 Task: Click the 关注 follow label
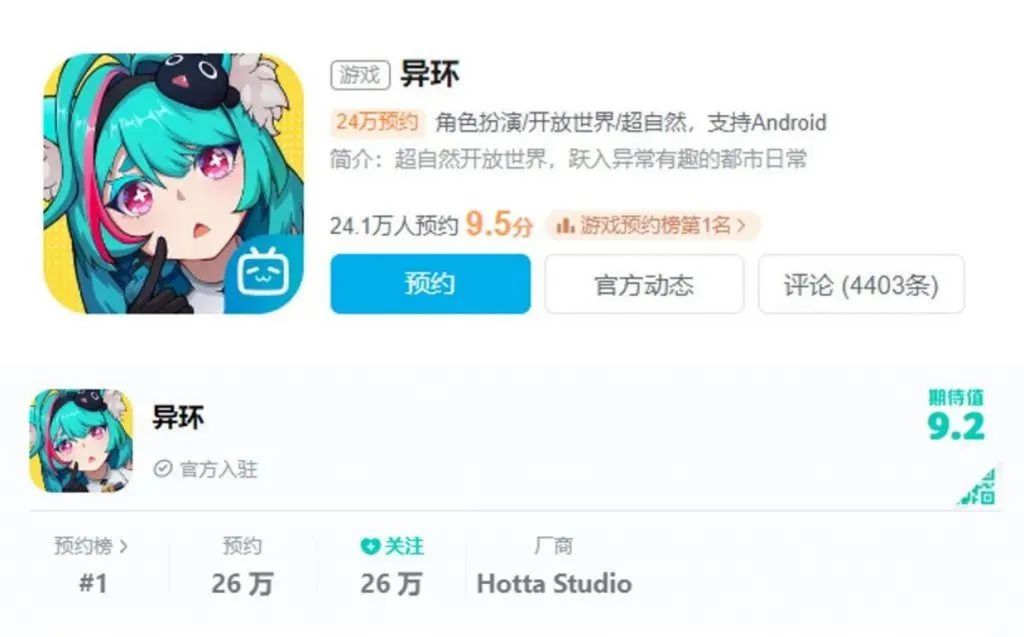[x=404, y=546]
